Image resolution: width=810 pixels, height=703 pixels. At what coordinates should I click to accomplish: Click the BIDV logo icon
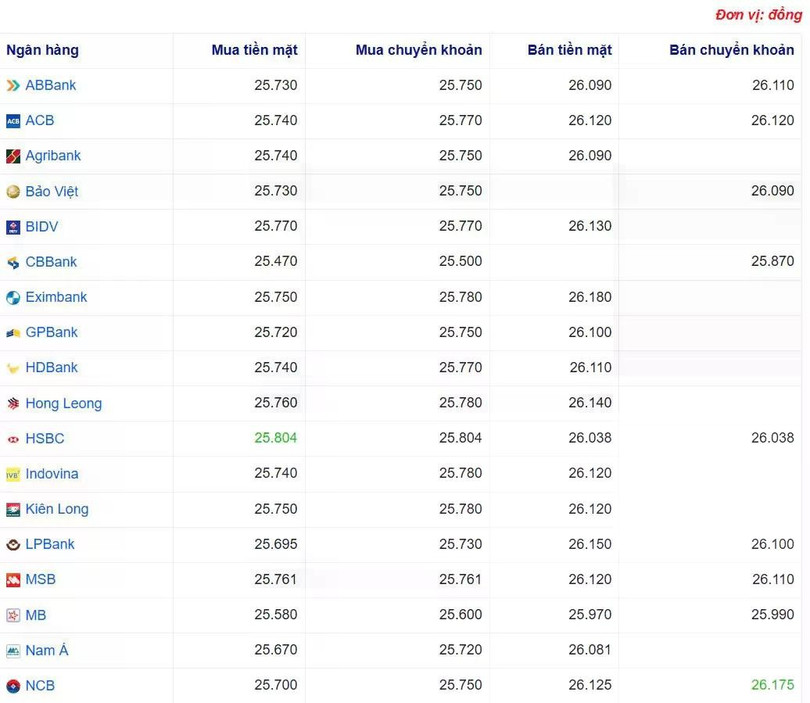13,227
